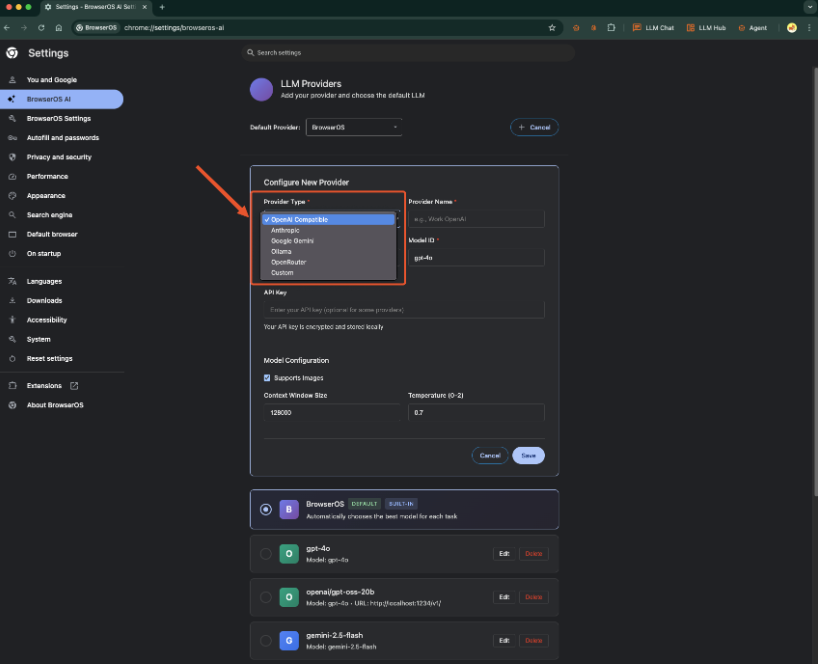Click the Context Window Size field
Viewport: 818px width, 664px height.
tap(332, 413)
